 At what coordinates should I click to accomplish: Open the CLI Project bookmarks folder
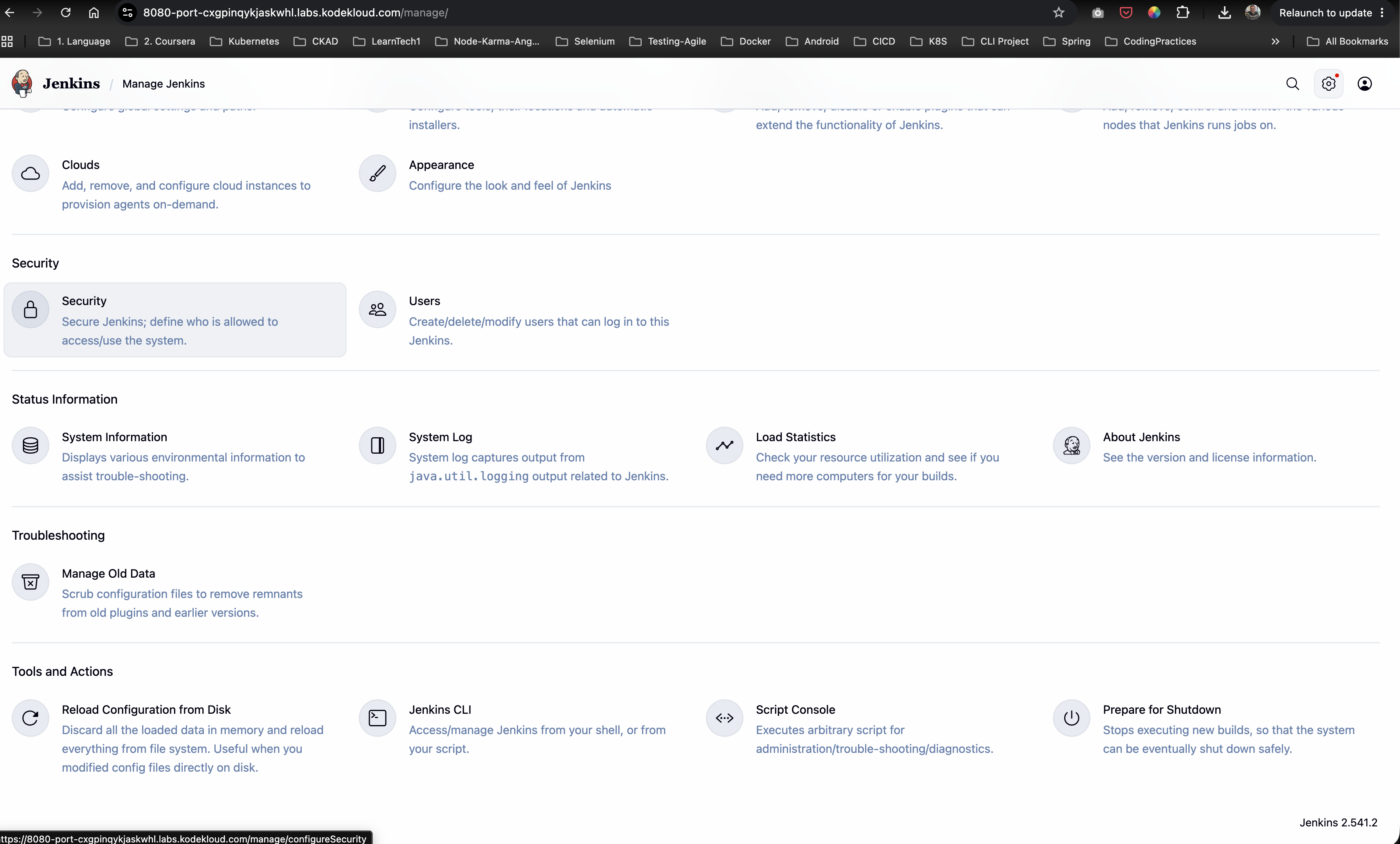995,41
